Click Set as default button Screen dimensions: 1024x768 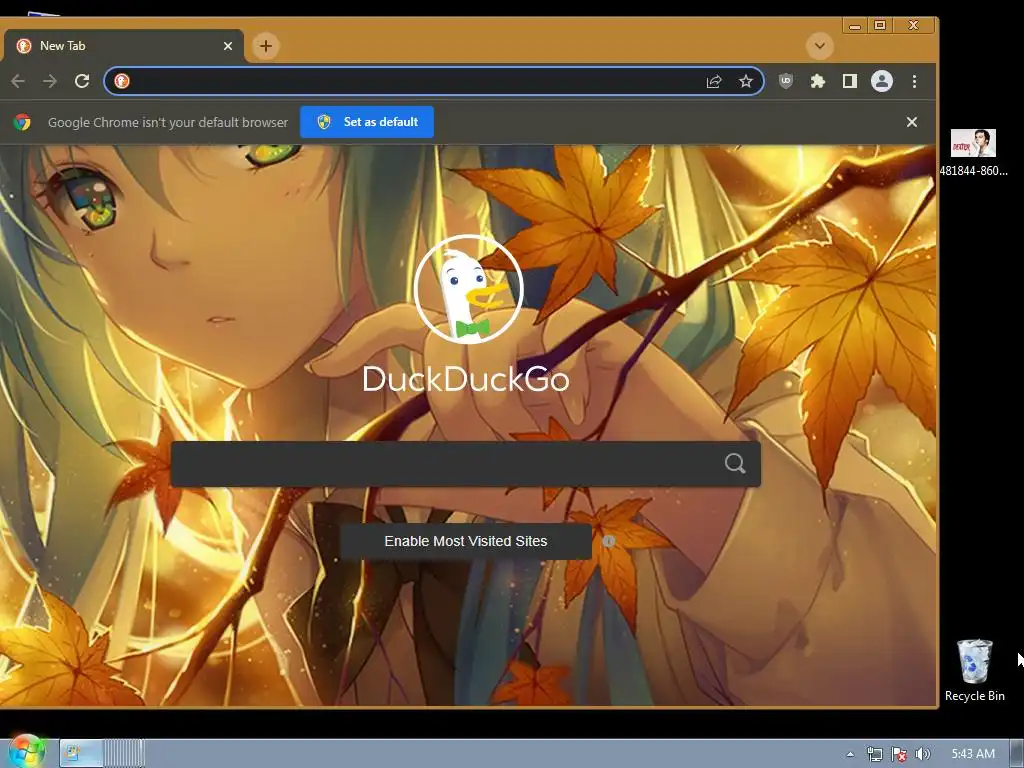pyautogui.click(x=367, y=122)
